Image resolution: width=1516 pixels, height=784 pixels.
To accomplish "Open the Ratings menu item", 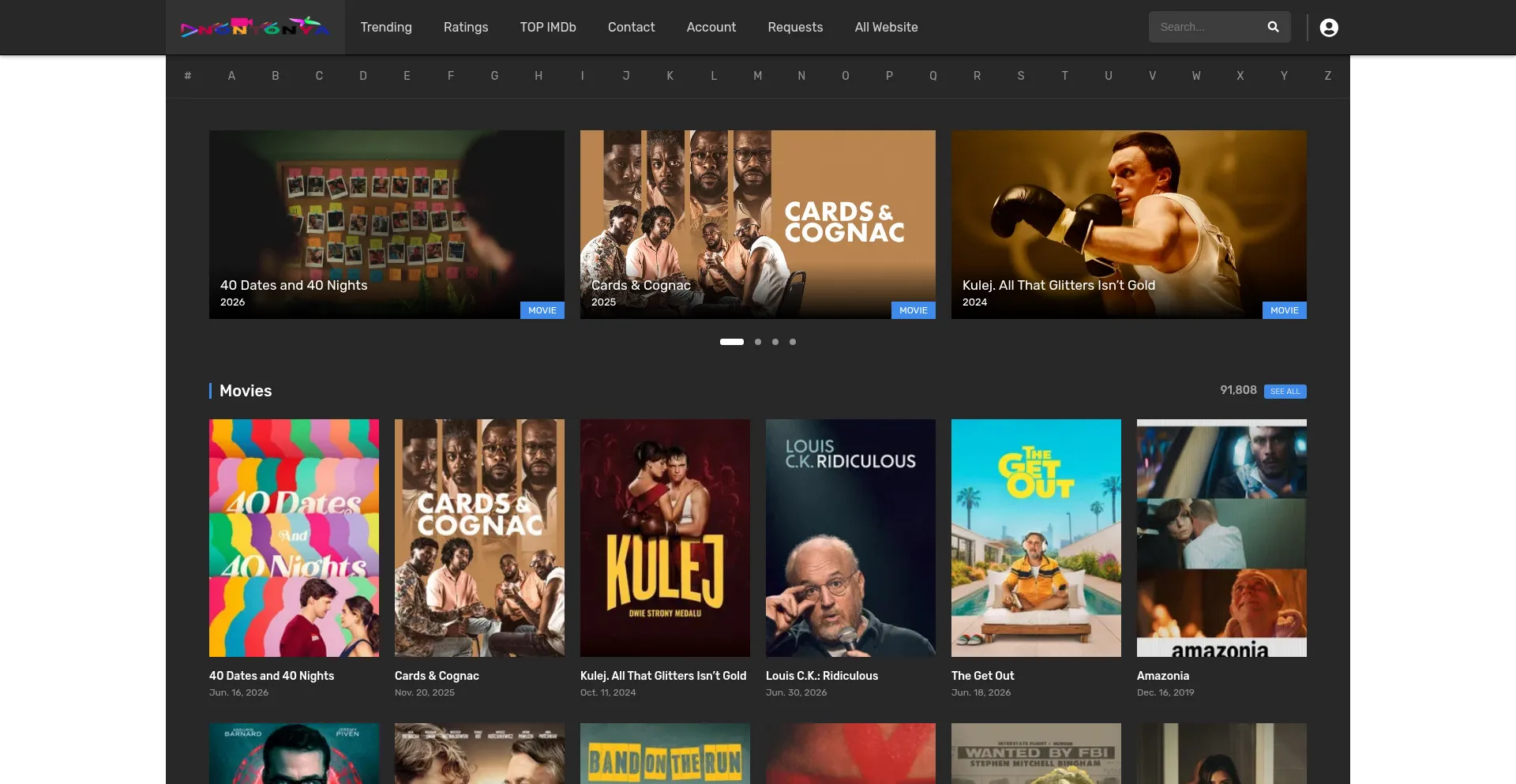I will point(466,28).
